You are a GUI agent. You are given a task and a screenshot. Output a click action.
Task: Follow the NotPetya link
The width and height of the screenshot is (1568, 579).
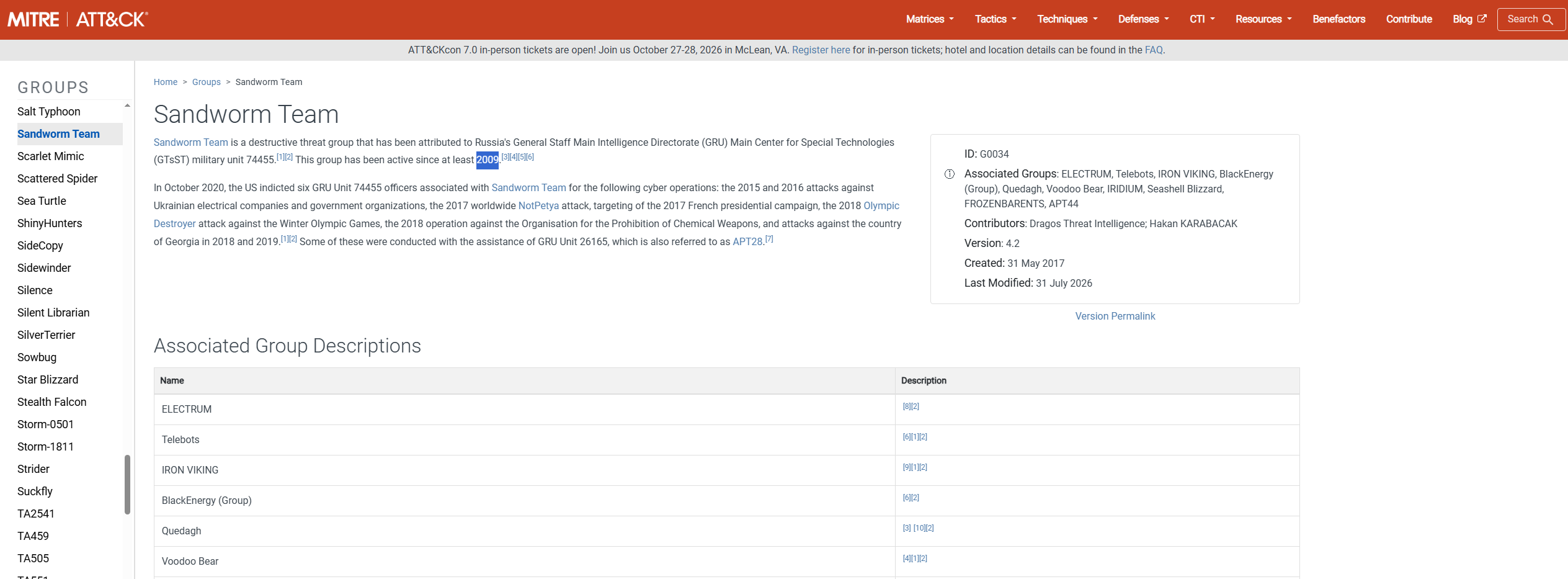point(538,206)
